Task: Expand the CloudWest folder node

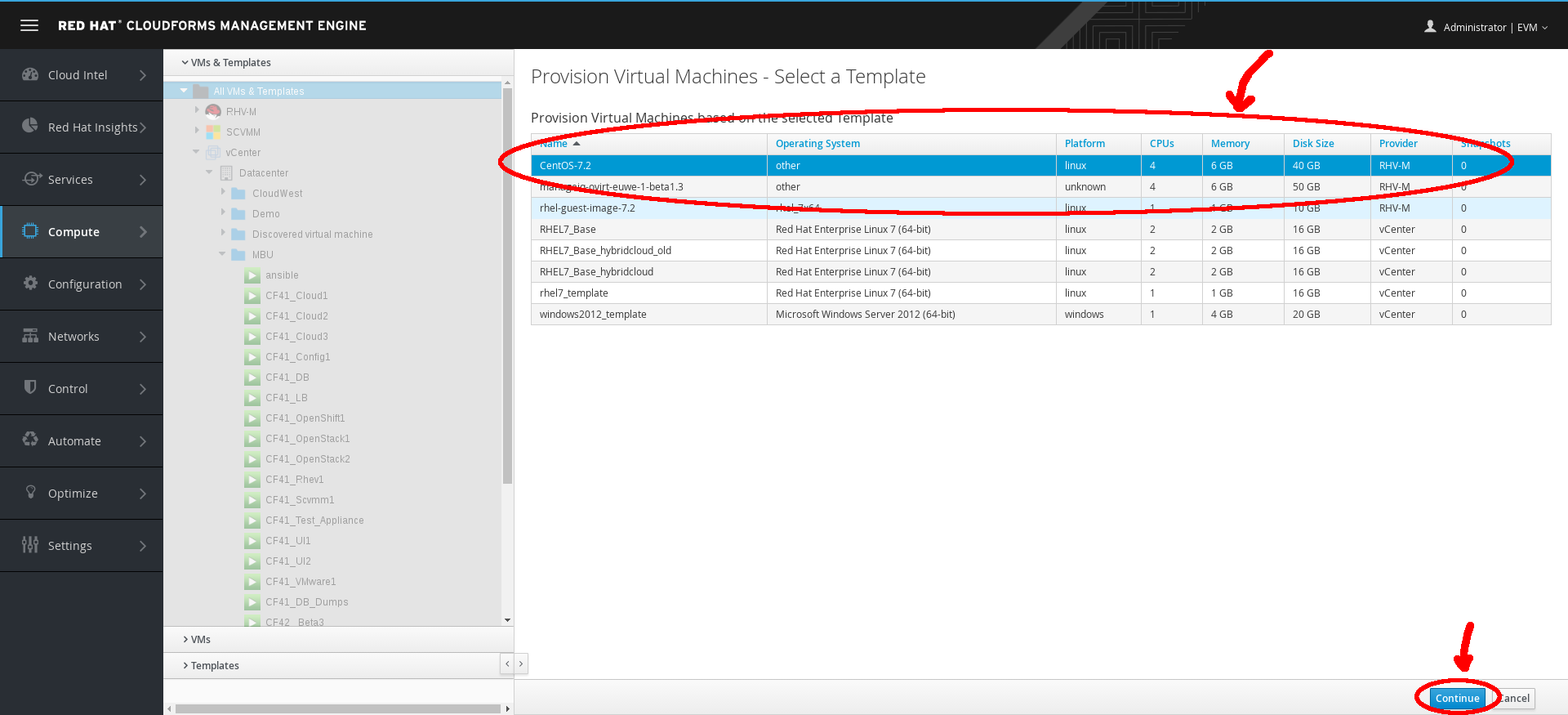Action: 223,191
